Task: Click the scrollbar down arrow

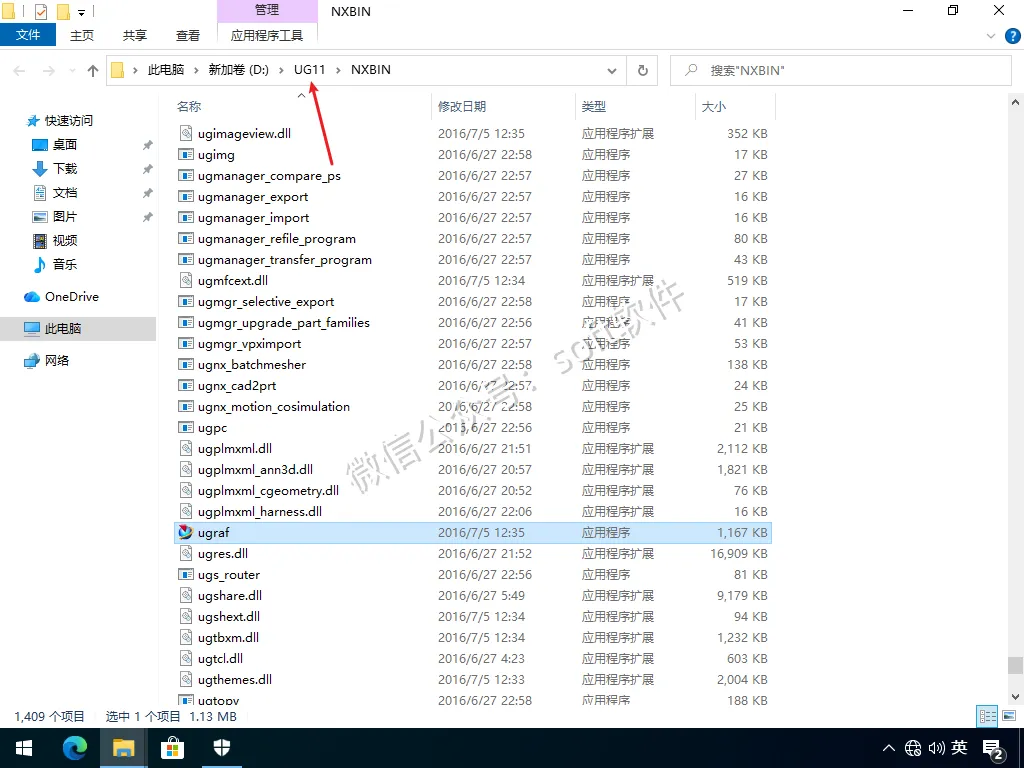Action: point(1015,697)
